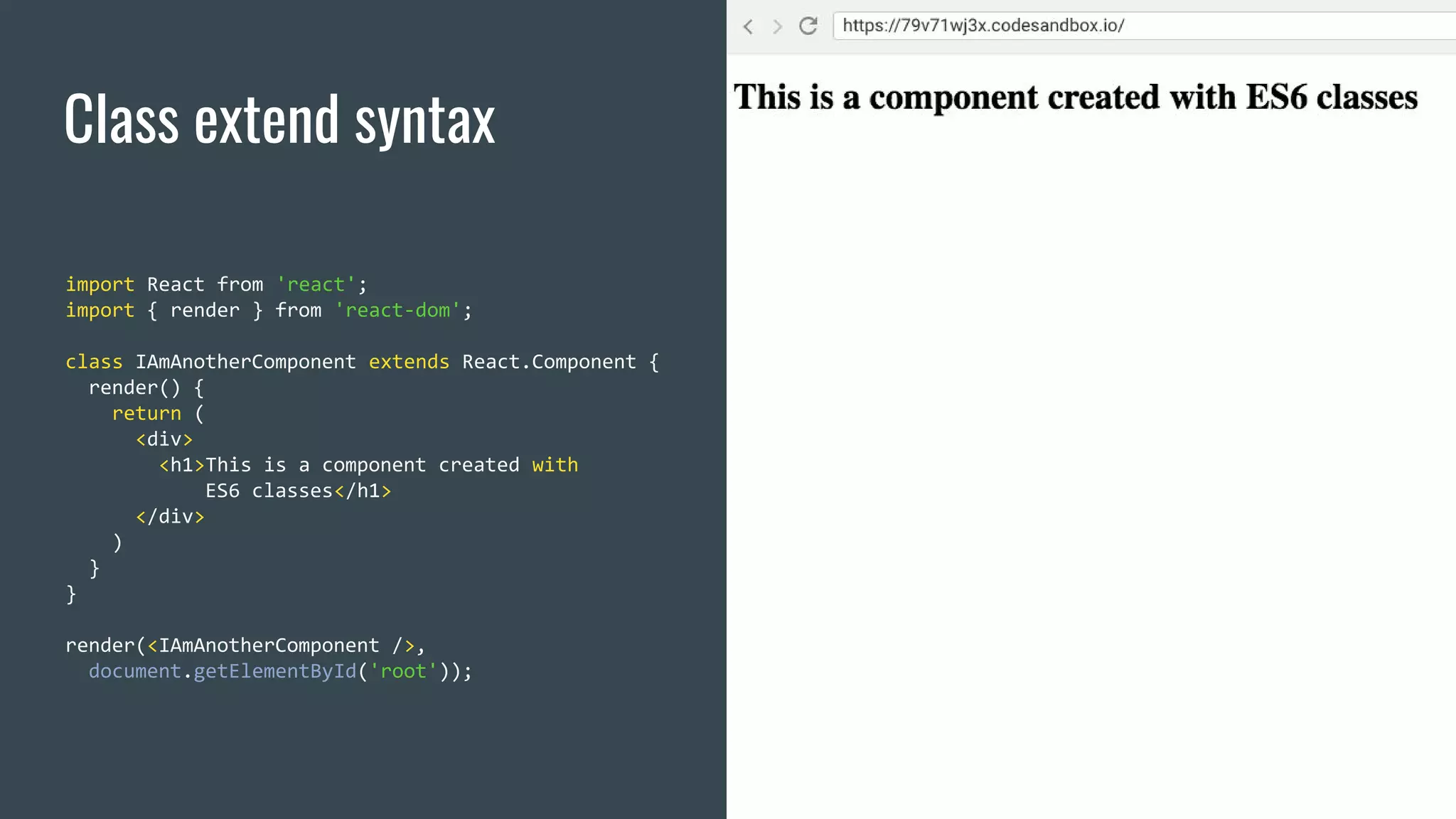Click the opening '<div>' tag line

(x=164, y=439)
